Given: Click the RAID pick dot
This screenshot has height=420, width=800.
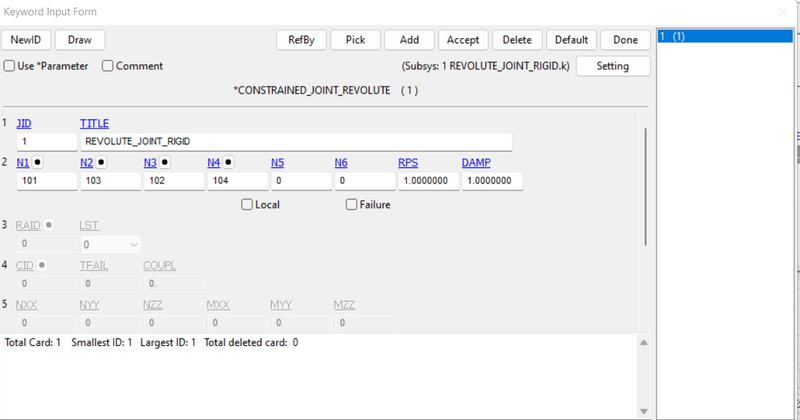Looking at the screenshot, I should click(49, 225).
